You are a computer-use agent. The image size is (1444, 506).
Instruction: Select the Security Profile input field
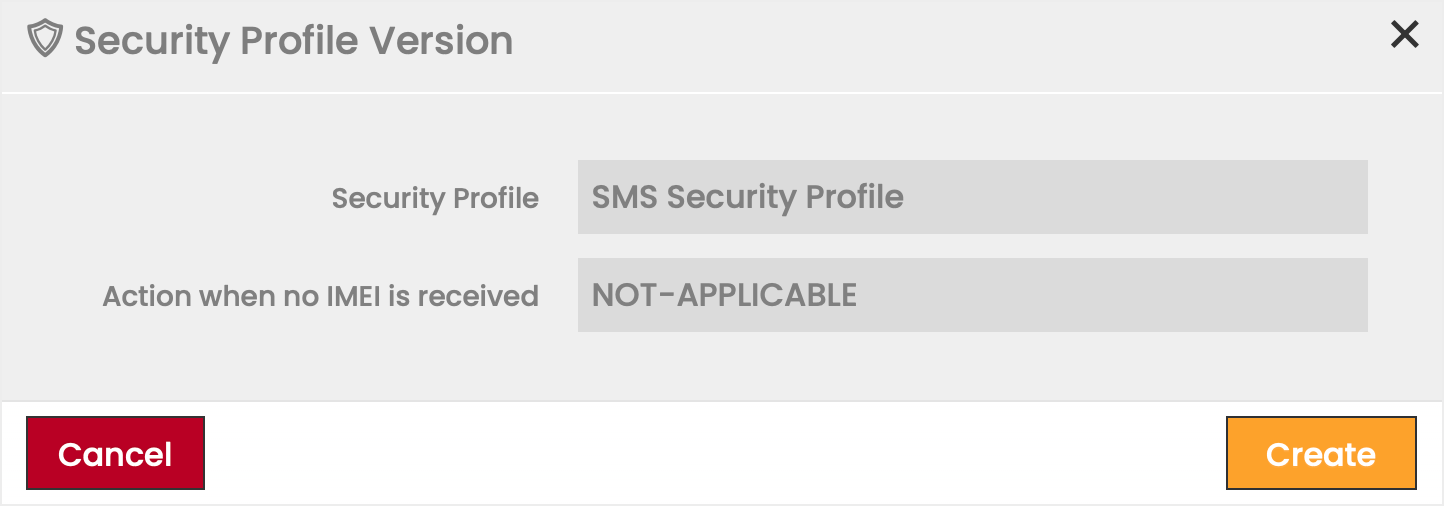(972, 197)
